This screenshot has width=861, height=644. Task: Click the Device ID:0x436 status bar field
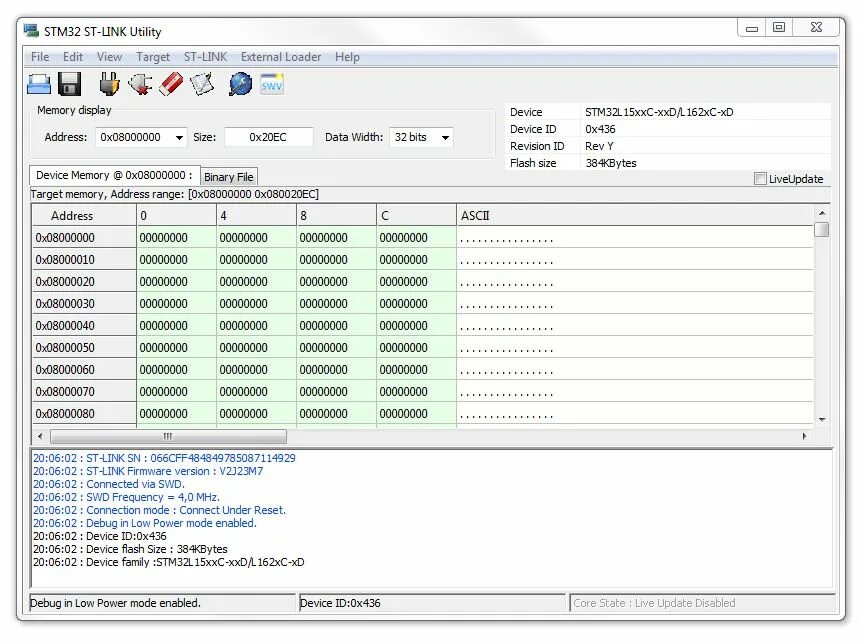pyautogui.click(x=432, y=603)
